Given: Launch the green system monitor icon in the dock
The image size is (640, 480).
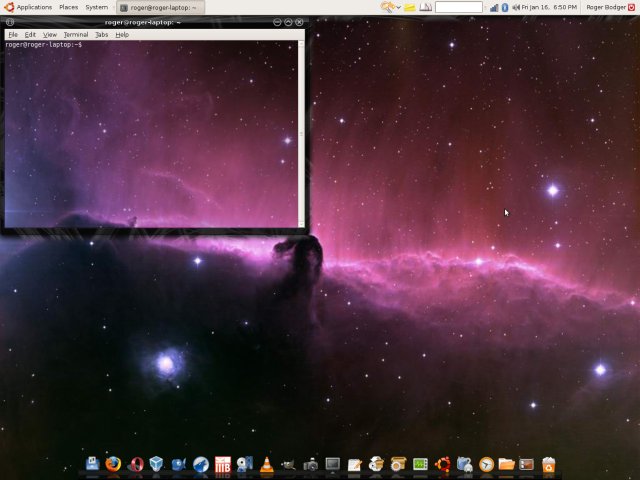Looking at the screenshot, I should (420, 464).
